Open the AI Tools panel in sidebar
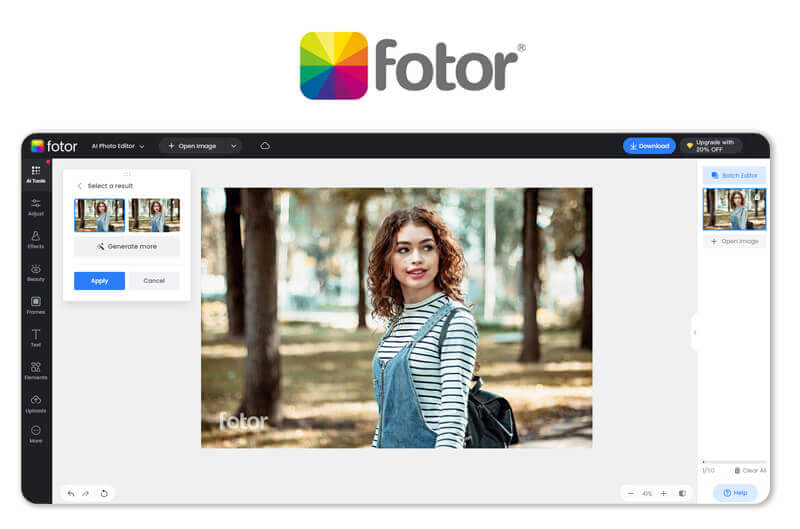 (36, 174)
